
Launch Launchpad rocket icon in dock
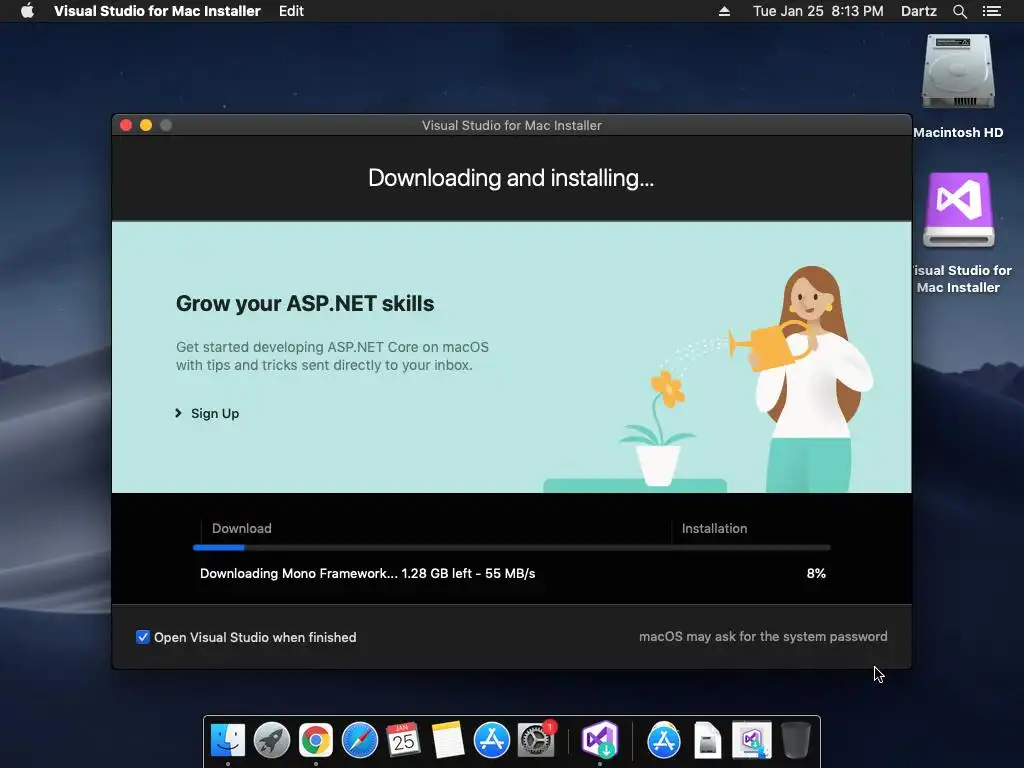coord(272,740)
